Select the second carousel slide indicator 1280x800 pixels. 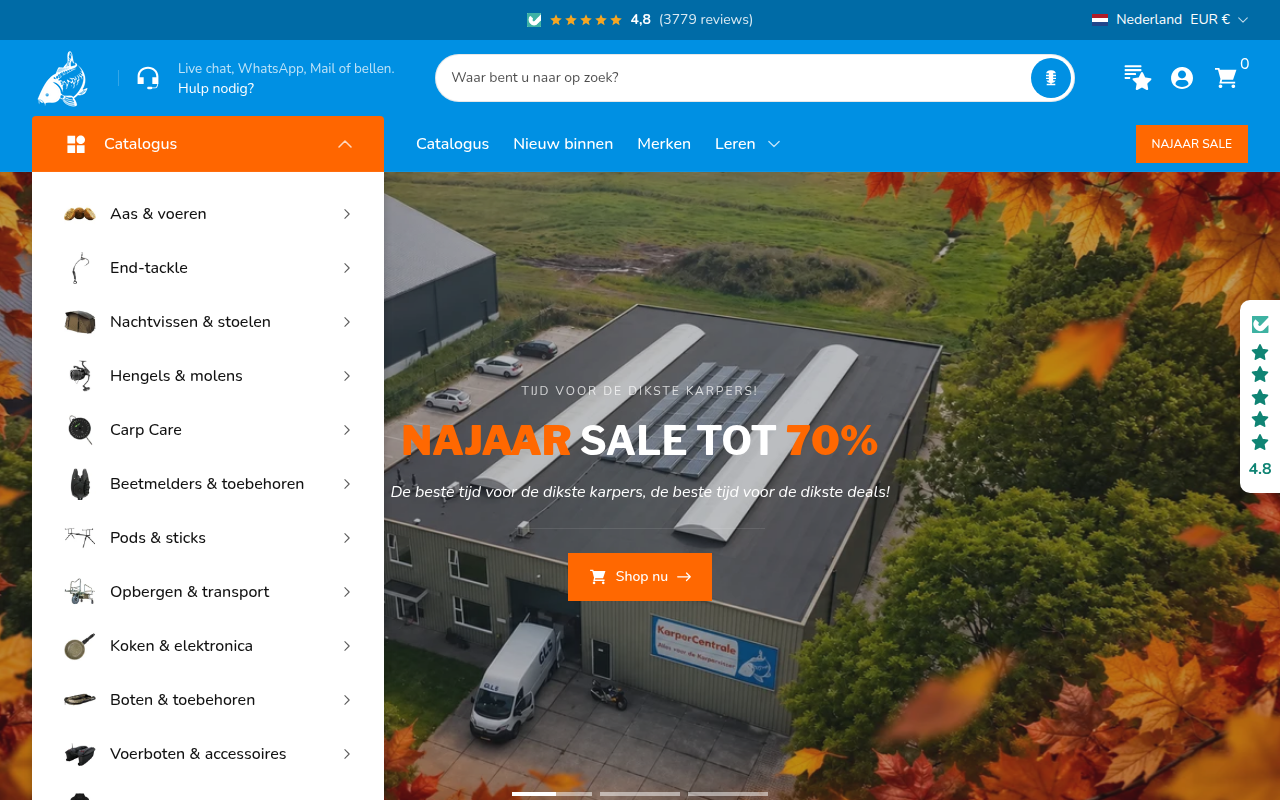[640, 794]
